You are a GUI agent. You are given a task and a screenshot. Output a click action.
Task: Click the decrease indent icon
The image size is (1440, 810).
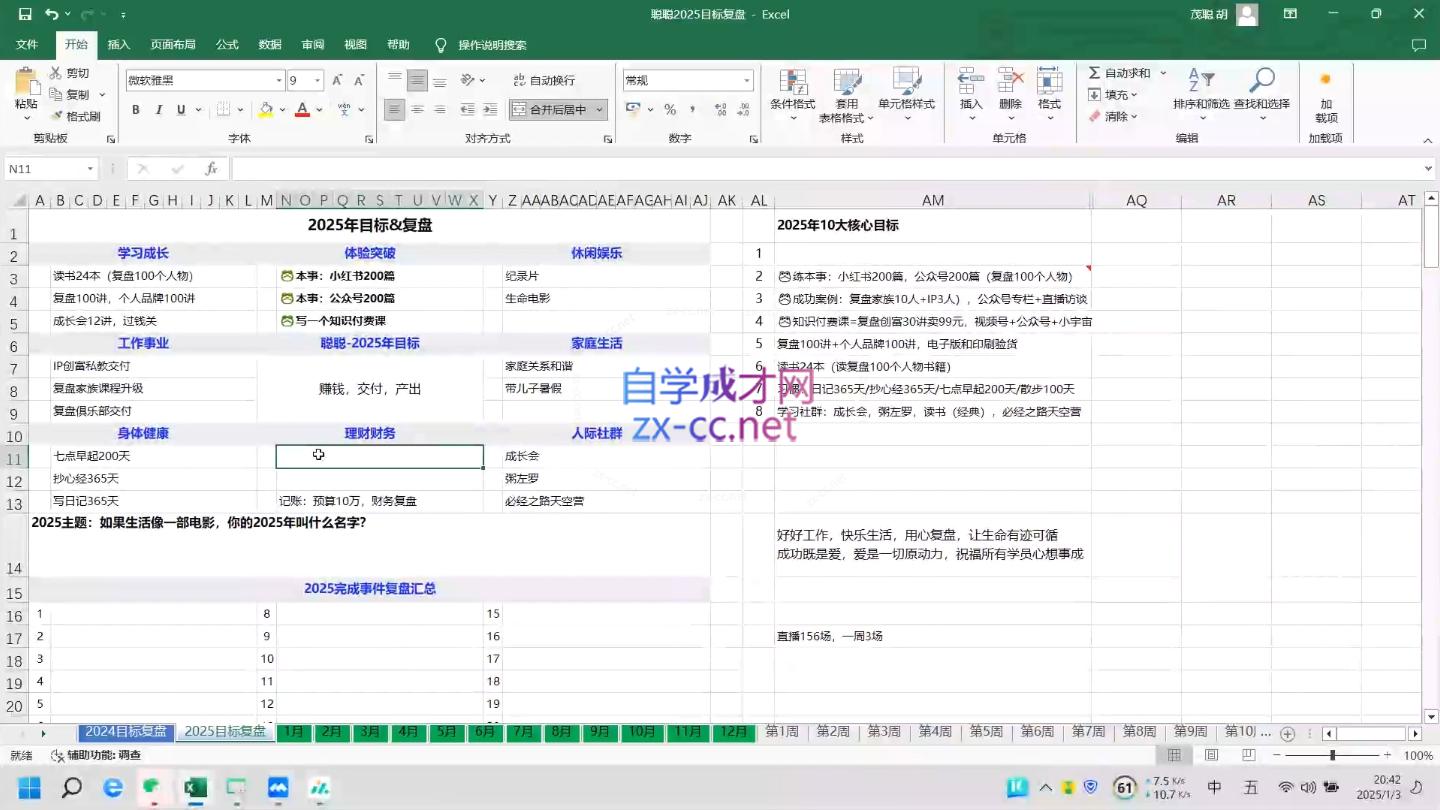(467, 110)
